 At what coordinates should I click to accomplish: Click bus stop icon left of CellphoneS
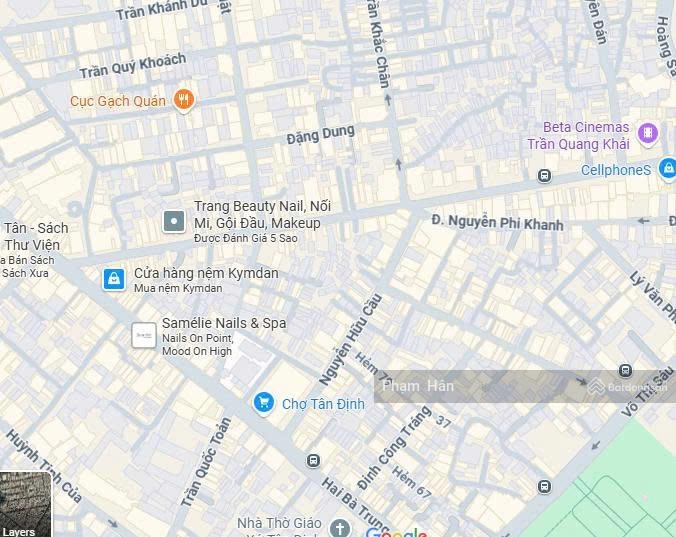(x=544, y=175)
